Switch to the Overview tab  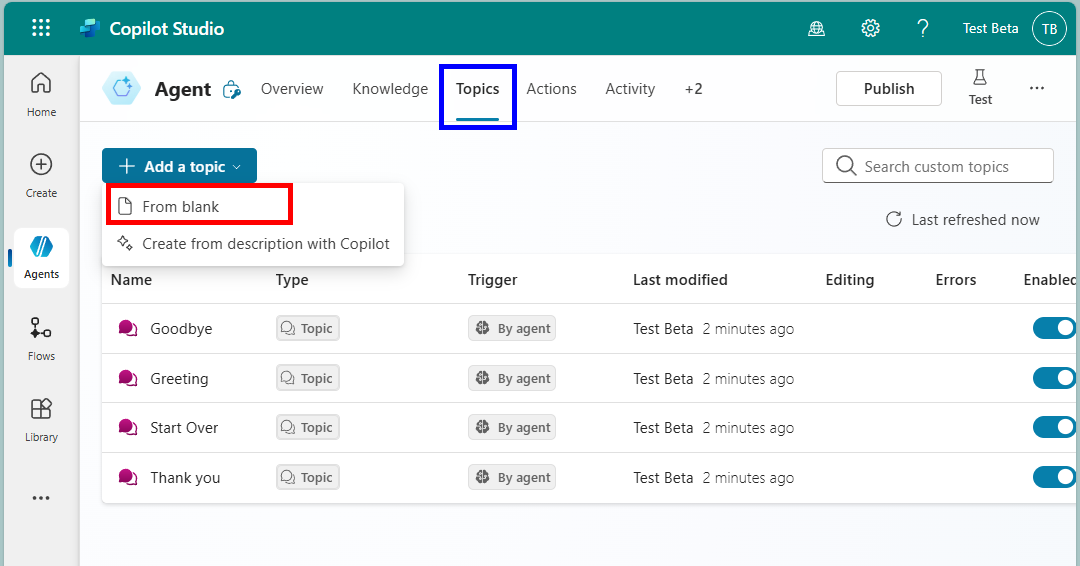(x=292, y=89)
